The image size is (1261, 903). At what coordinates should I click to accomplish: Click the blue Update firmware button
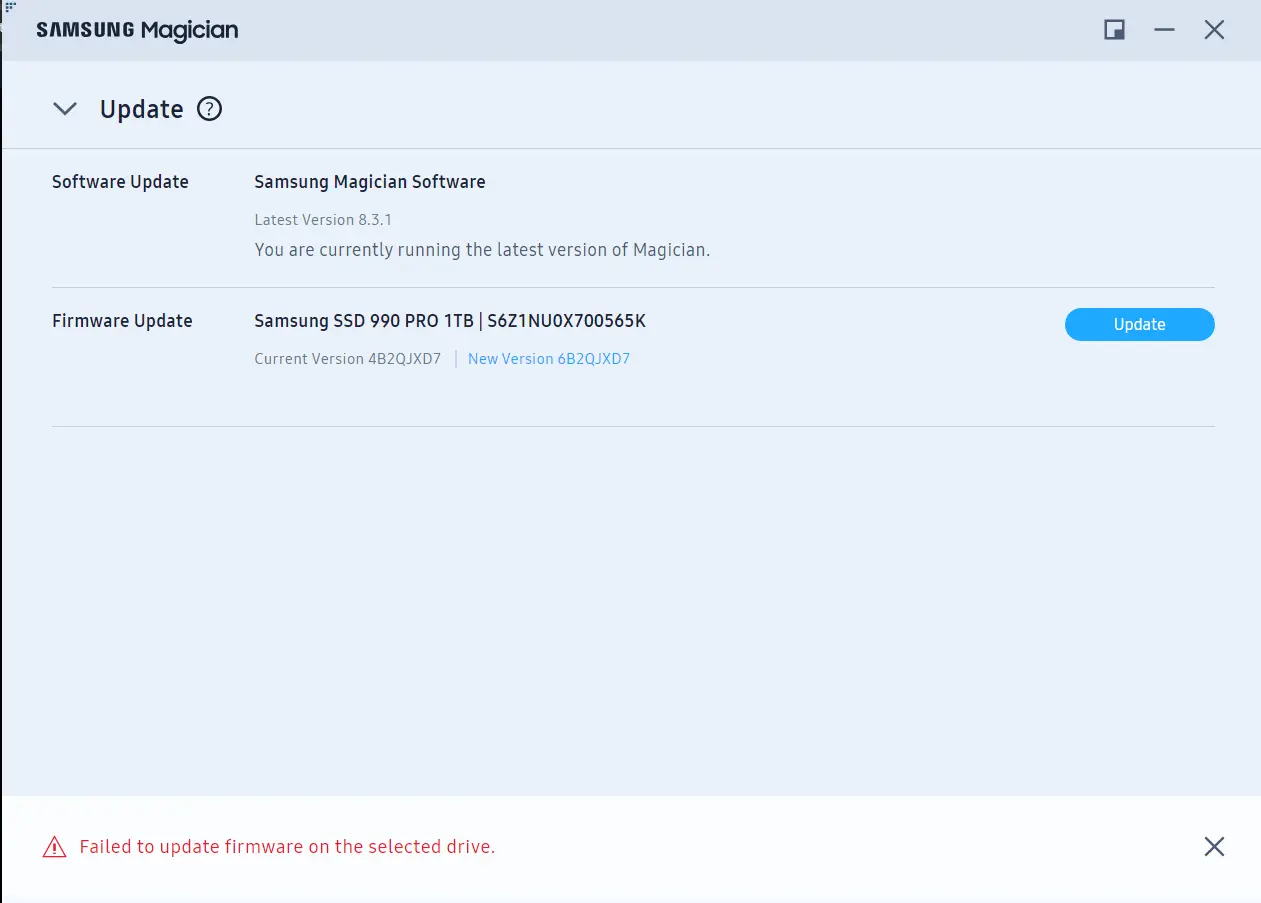point(1139,324)
